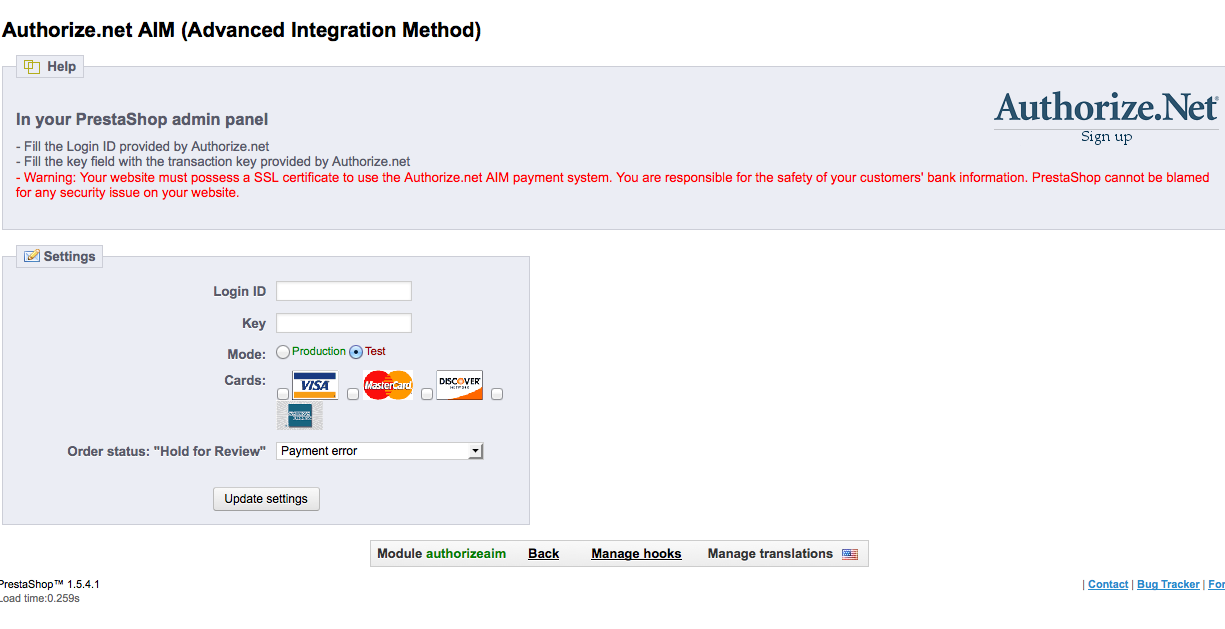Open the Contact footer link
The height and width of the screenshot is (629, 1225).
[1108, 584]
